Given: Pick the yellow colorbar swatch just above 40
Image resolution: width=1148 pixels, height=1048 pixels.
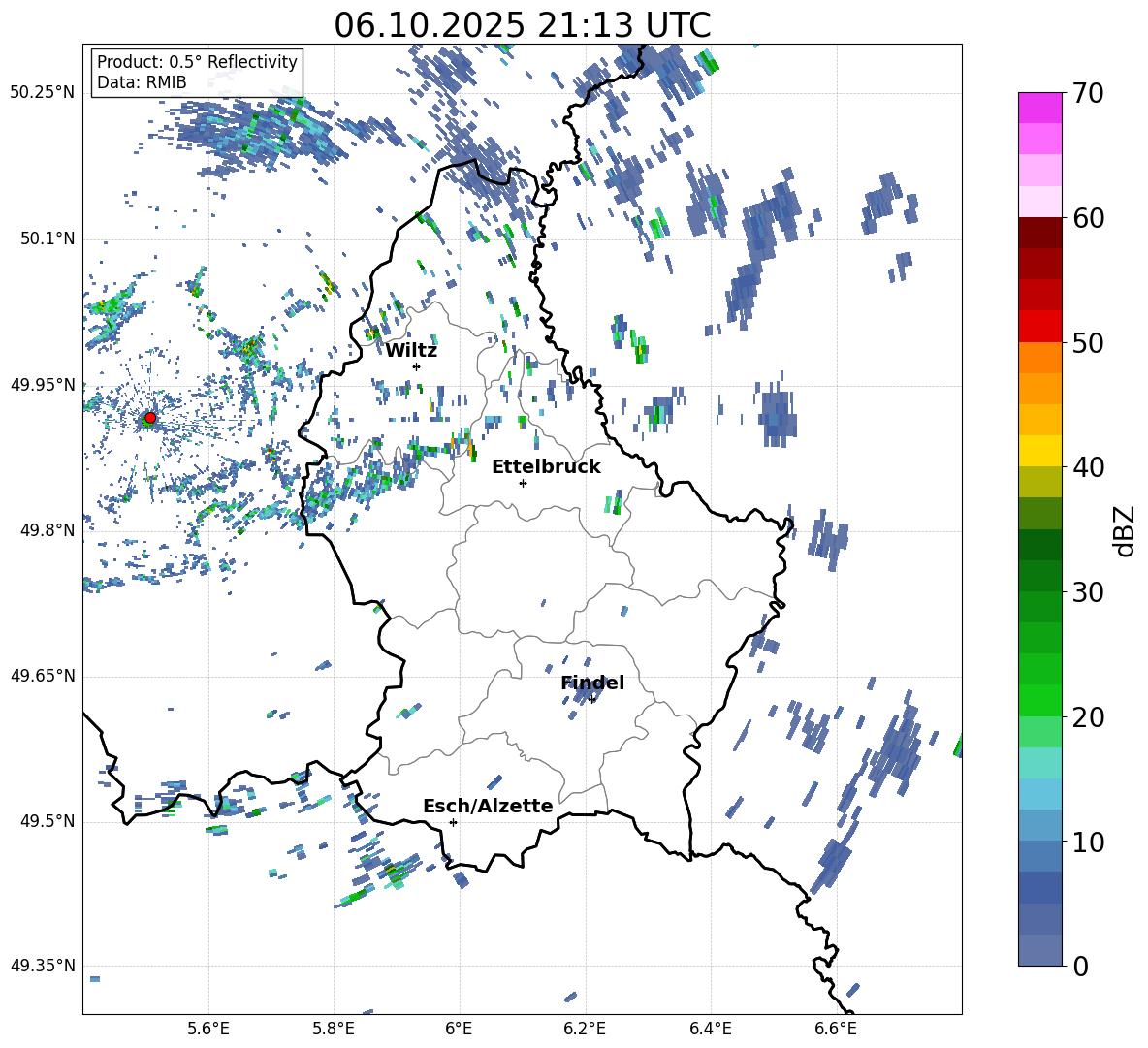Looking at the screenshot, I should 1040,451.
